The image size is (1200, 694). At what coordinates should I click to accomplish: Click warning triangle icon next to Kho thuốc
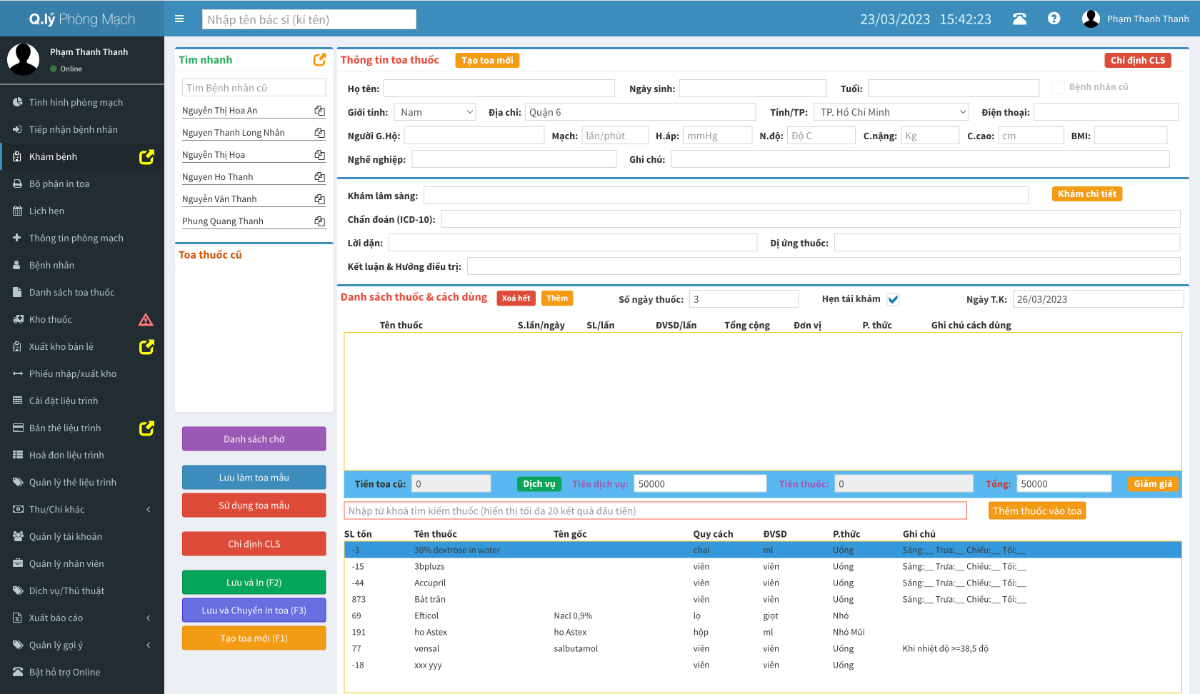(146, 318)
